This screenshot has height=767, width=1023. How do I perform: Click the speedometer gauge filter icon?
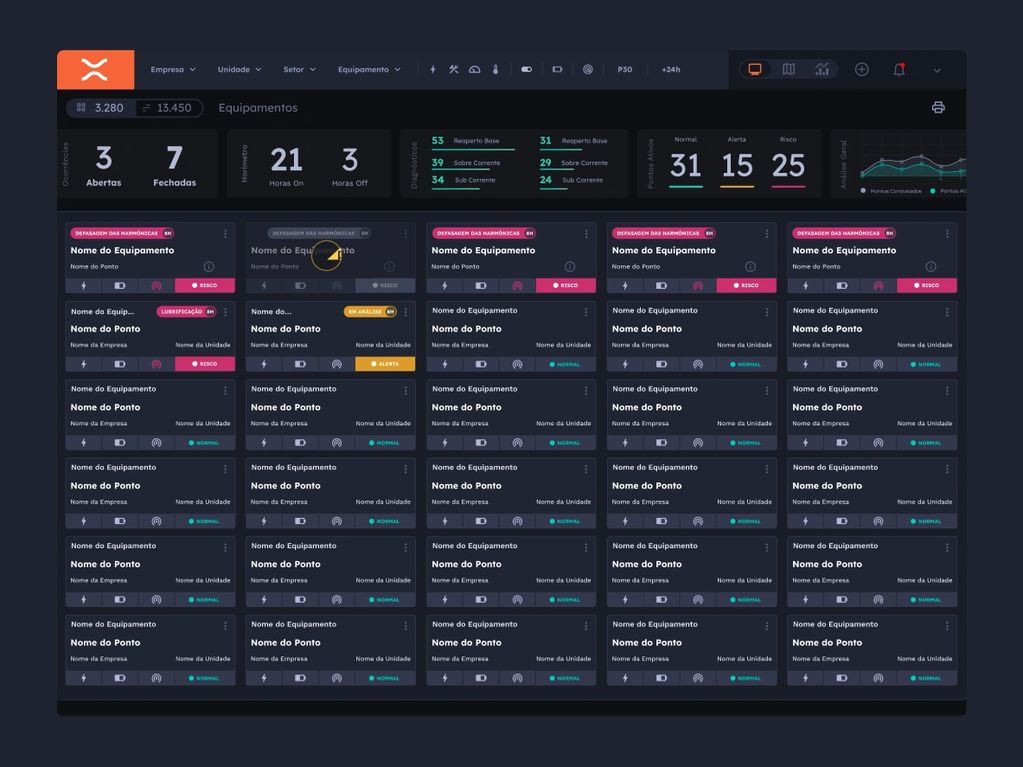pos(474,70)
